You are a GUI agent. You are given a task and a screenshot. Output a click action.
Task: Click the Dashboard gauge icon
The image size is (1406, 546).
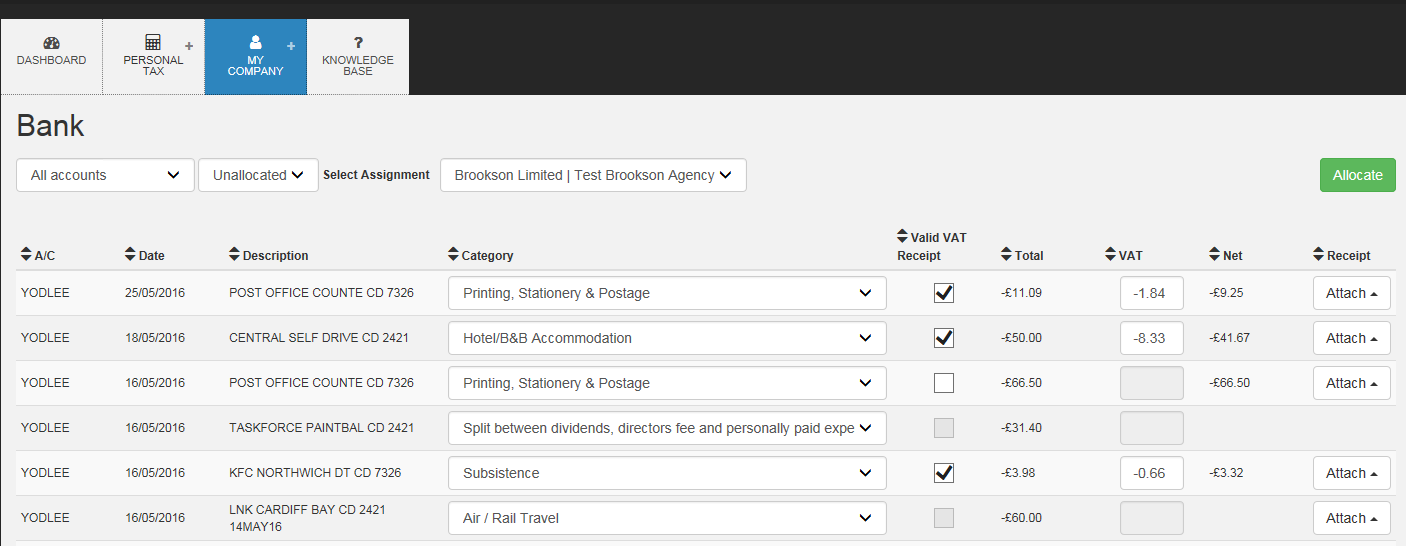pos(51,43)
